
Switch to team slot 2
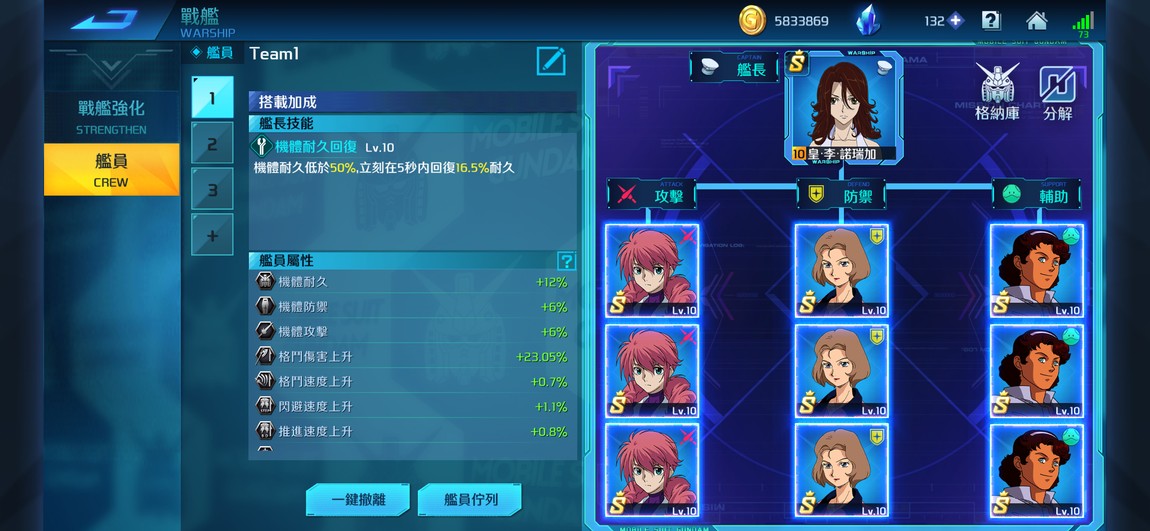point(212,144)
